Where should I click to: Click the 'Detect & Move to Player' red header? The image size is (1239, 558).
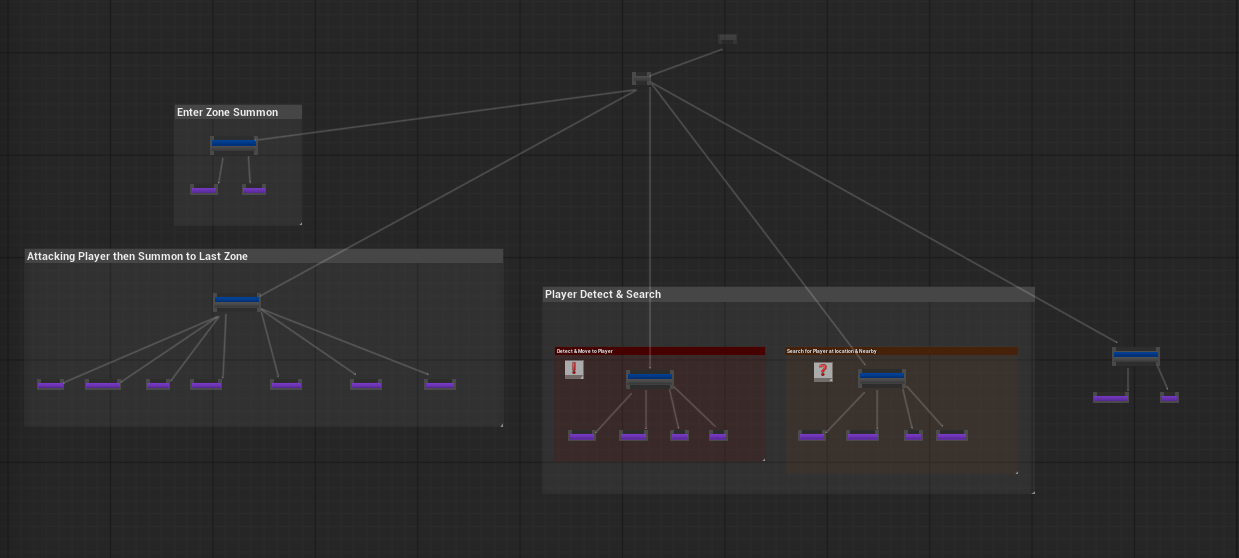click(x=660, y=351)
